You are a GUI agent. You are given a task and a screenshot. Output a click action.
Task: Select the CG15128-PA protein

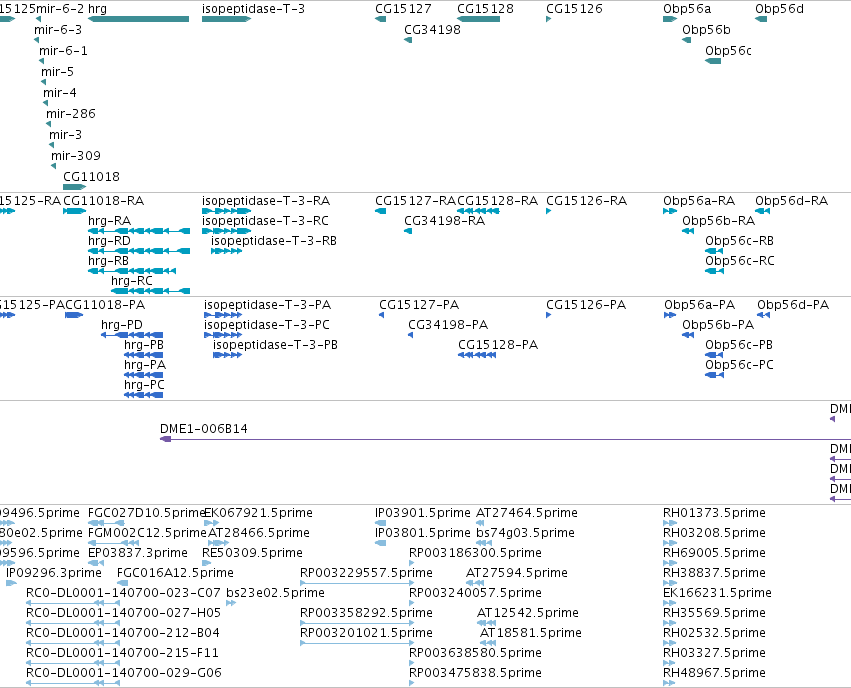(x=477, y=355)
